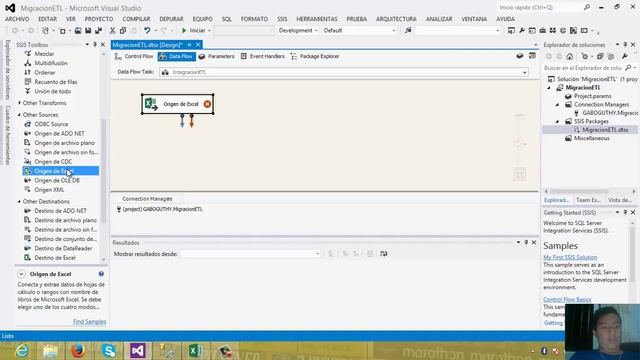The height and width of the screenshot is (360, 640).
Task: Switch to Team Explorer panel tab
Action: [x=588, y=200]
